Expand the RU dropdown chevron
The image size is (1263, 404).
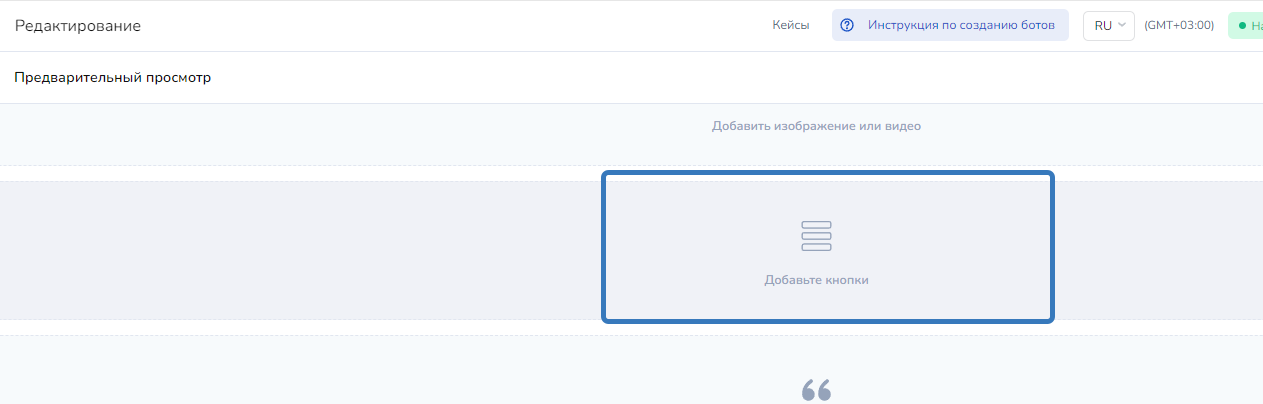(x=1122, y=26)
